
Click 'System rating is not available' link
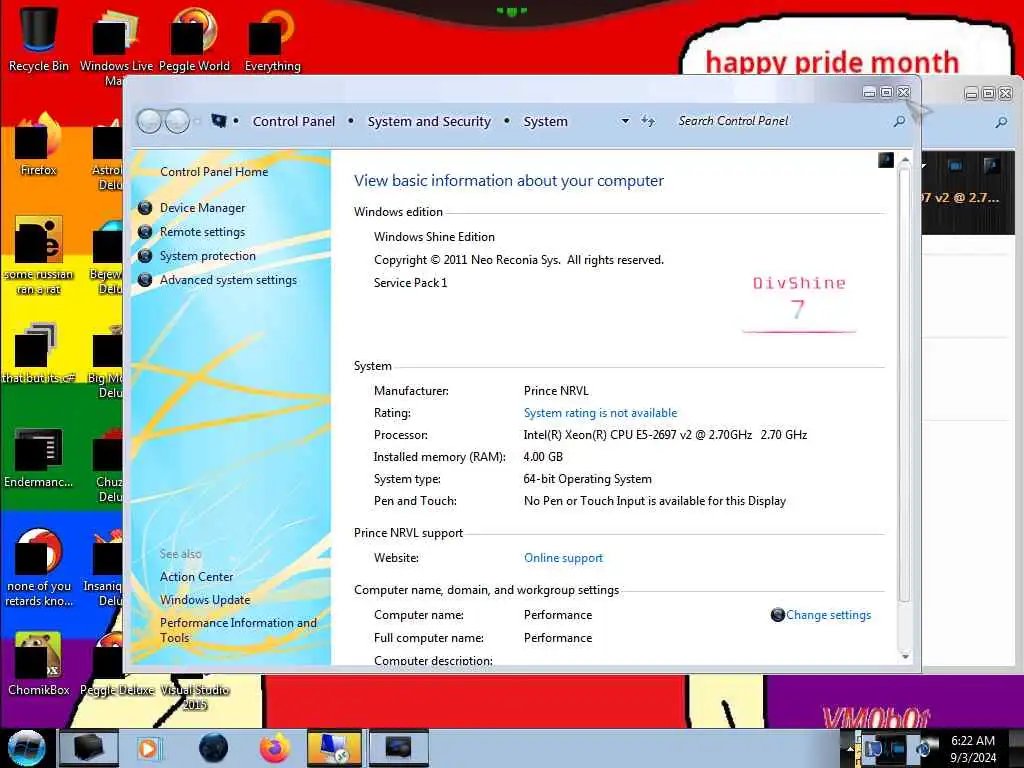click(x=600, y=413)
